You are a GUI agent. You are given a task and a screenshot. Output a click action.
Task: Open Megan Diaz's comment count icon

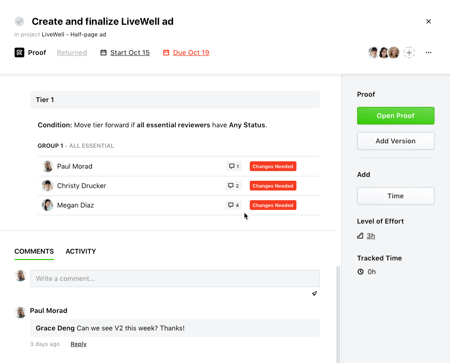[x=233, y=205]
